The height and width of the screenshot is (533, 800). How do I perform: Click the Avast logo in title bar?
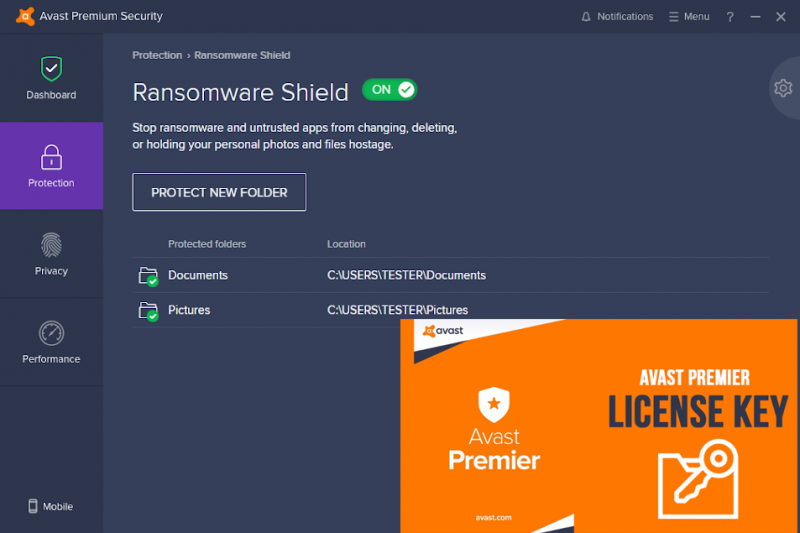point(25,16)
